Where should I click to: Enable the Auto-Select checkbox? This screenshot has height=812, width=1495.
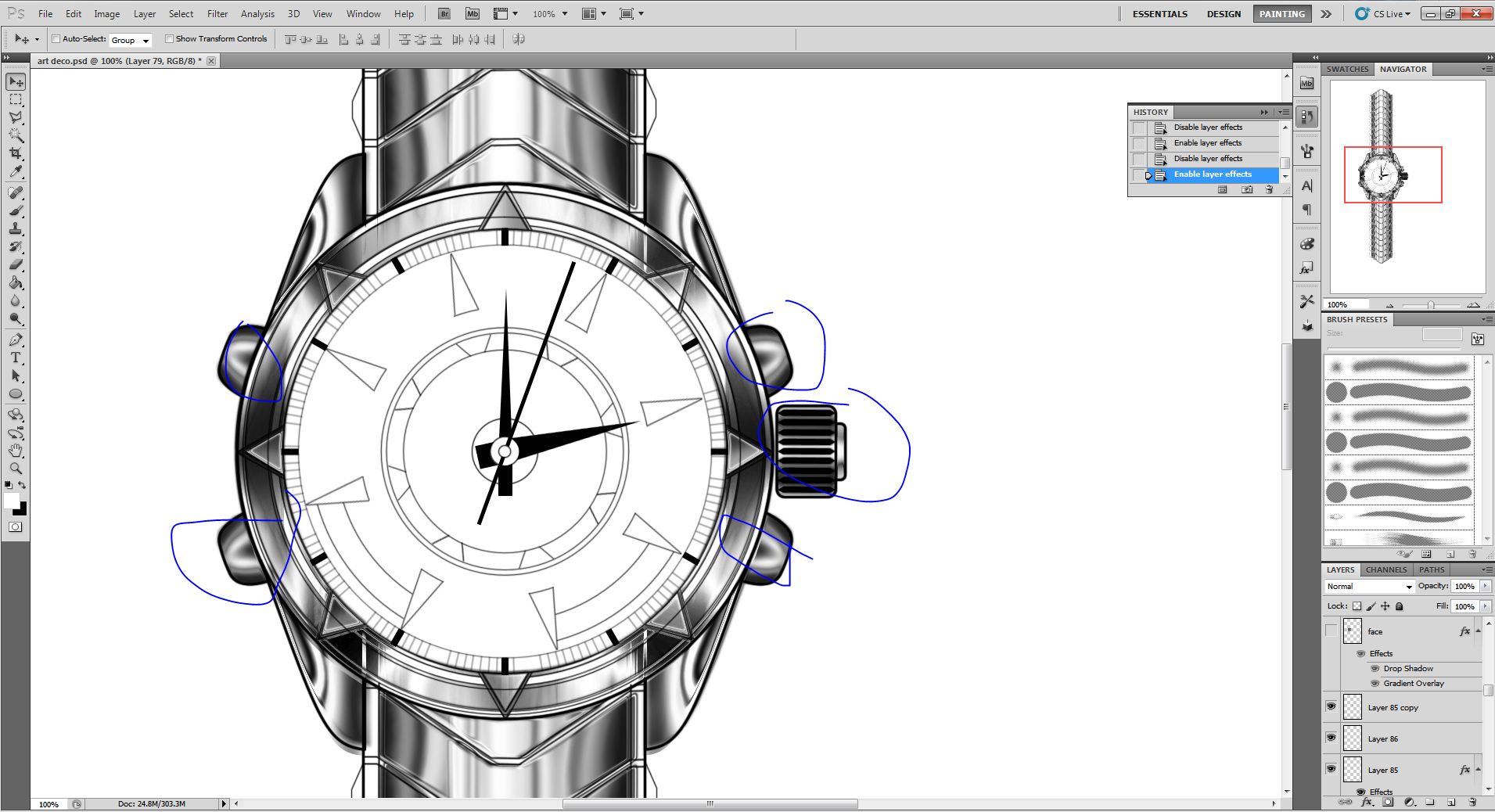click(x=56, y=39)
